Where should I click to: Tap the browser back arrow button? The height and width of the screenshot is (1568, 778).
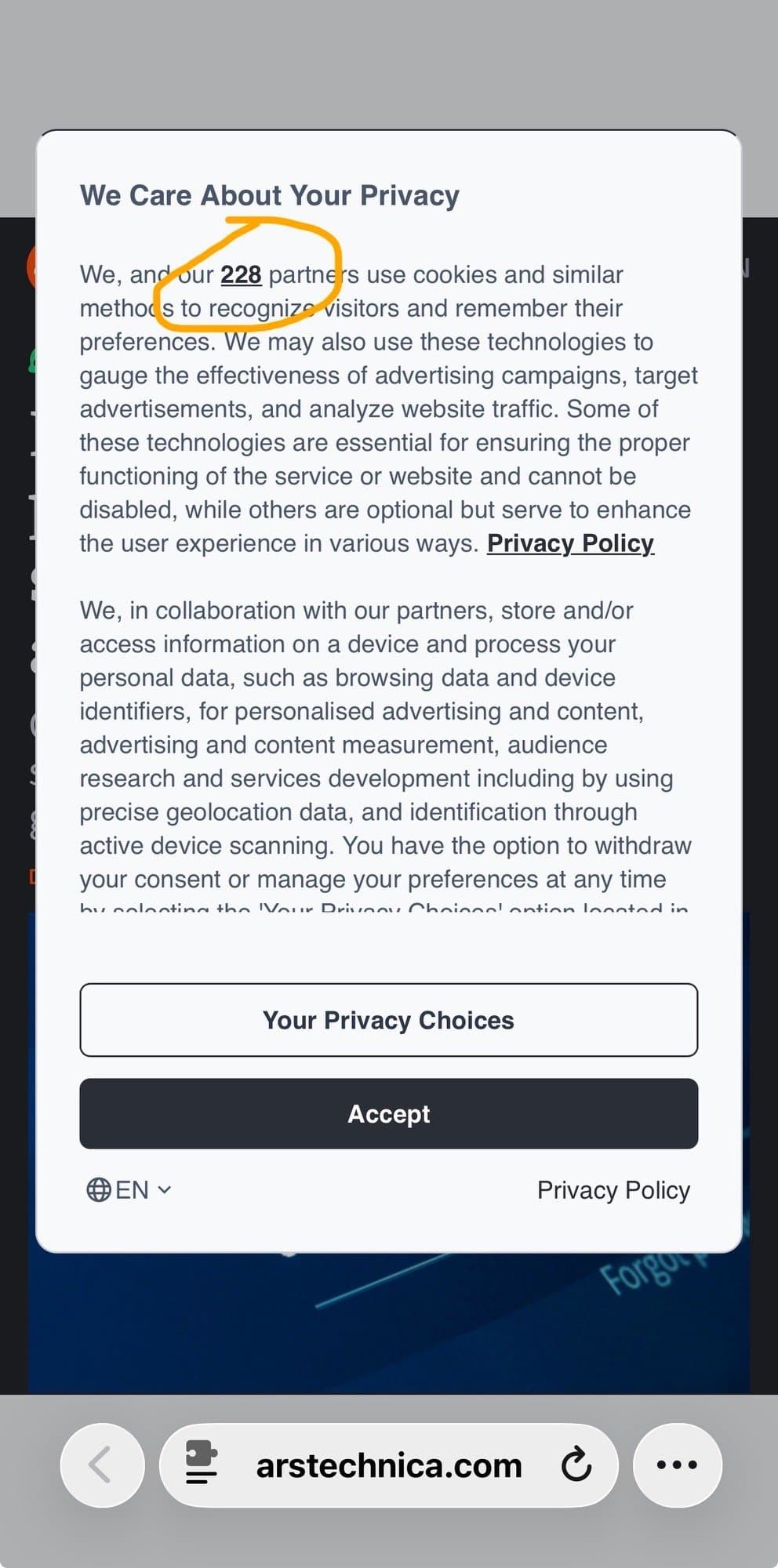[x=102, y=1465]
